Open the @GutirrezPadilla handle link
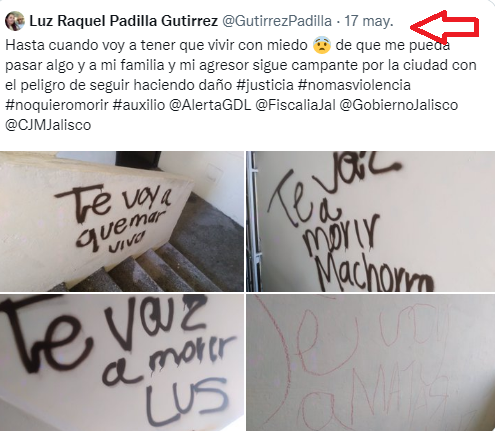This screenshot has height=431, width=495. coord(277,21)
